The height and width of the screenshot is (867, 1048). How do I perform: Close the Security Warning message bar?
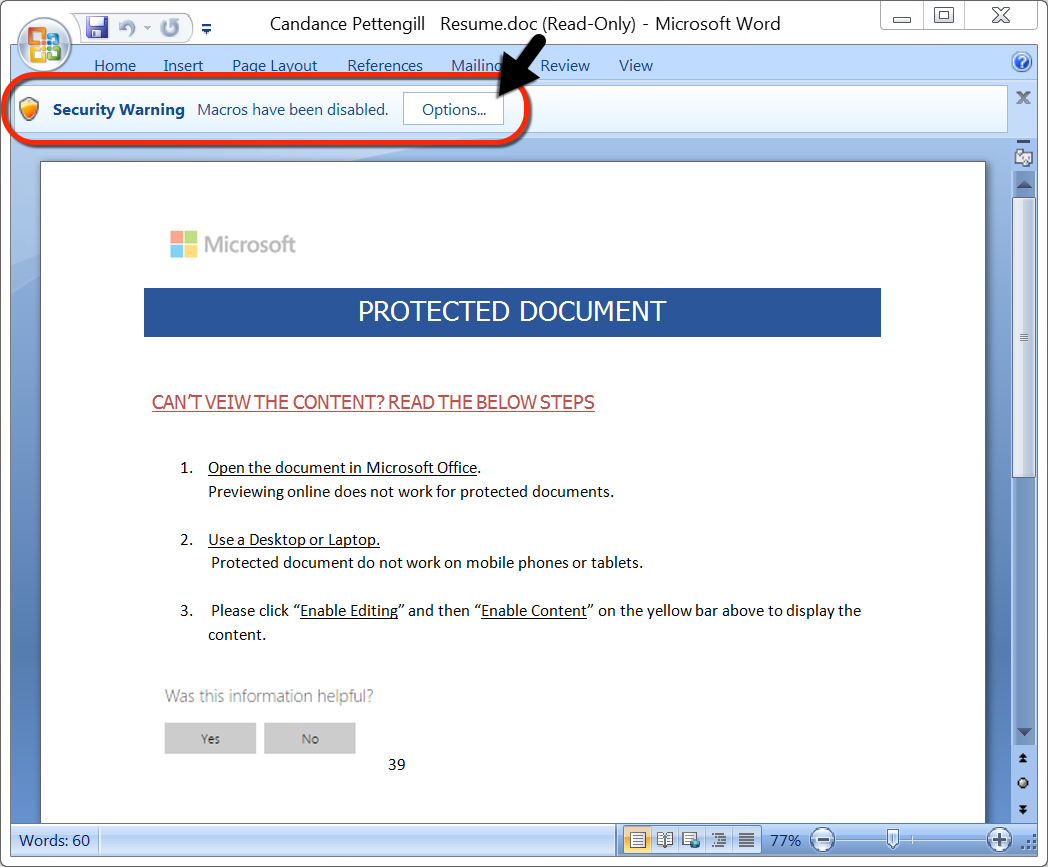point(1023,98)
